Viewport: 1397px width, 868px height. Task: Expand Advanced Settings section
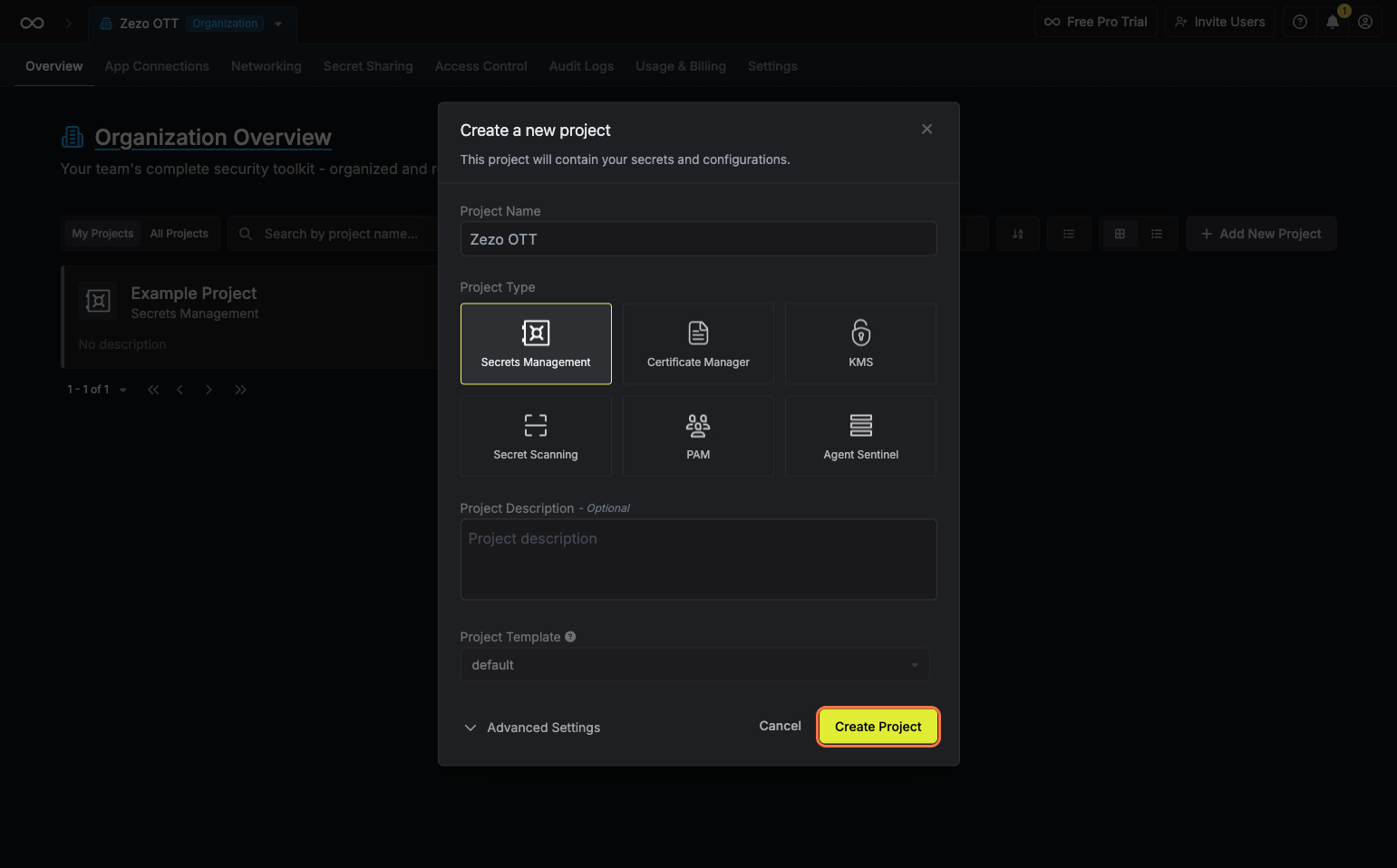532,728
